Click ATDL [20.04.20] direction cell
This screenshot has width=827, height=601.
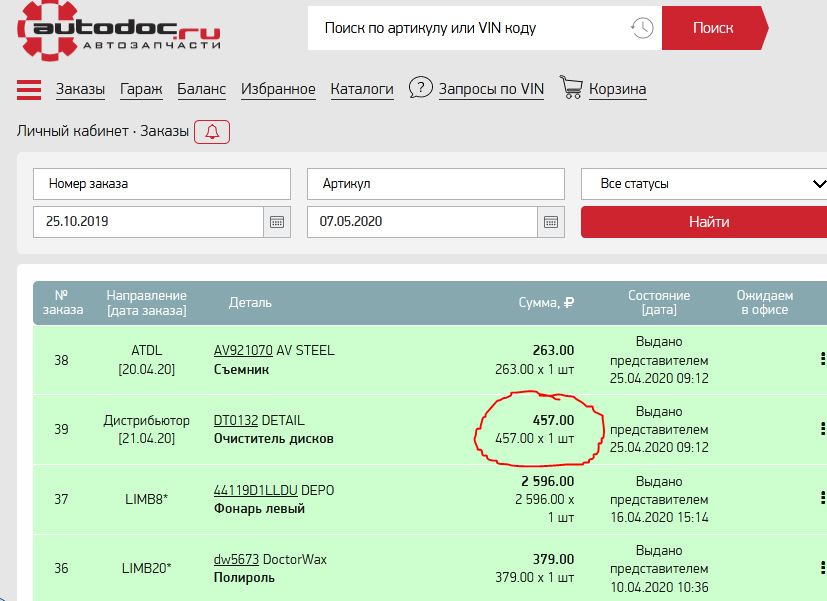click(x=147, y=360)
